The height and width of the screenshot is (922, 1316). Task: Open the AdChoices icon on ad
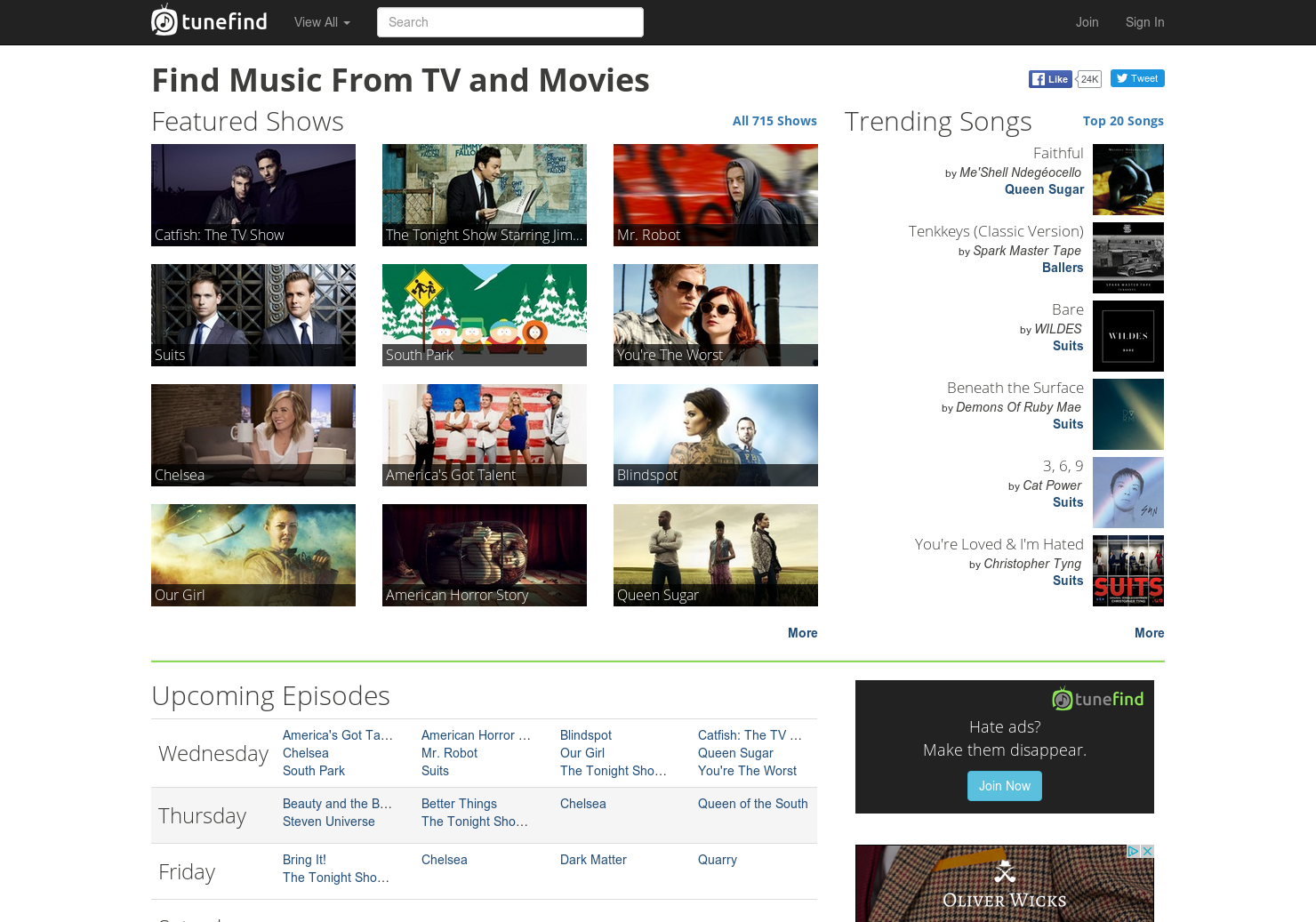[x=1134, y=851]
